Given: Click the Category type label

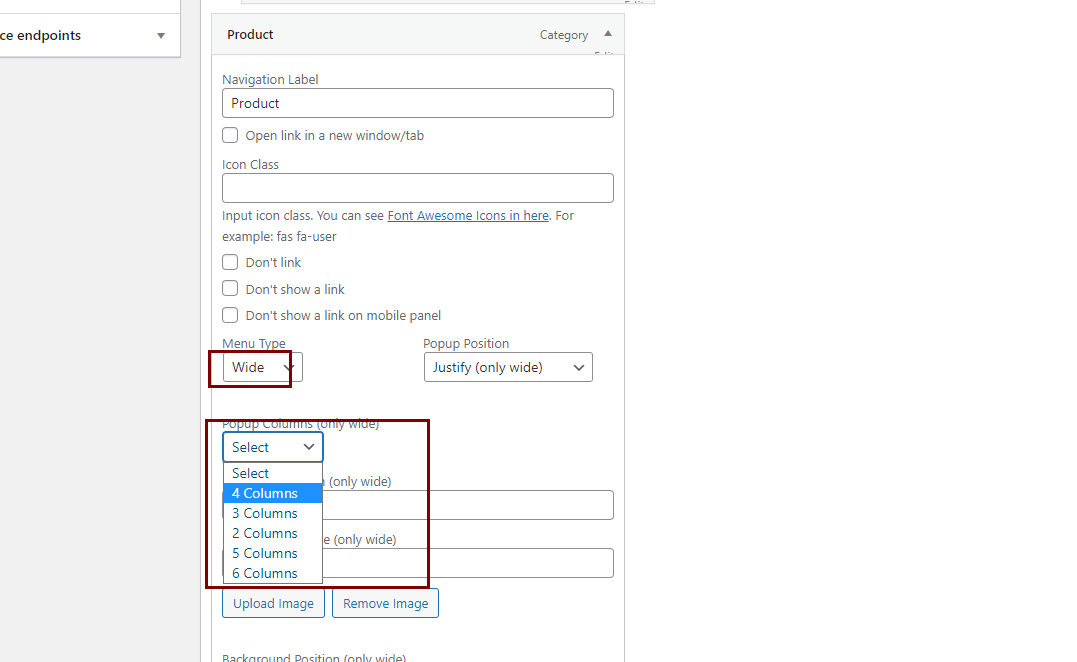Looking at the screenshot, I should (x=564, y=35).
